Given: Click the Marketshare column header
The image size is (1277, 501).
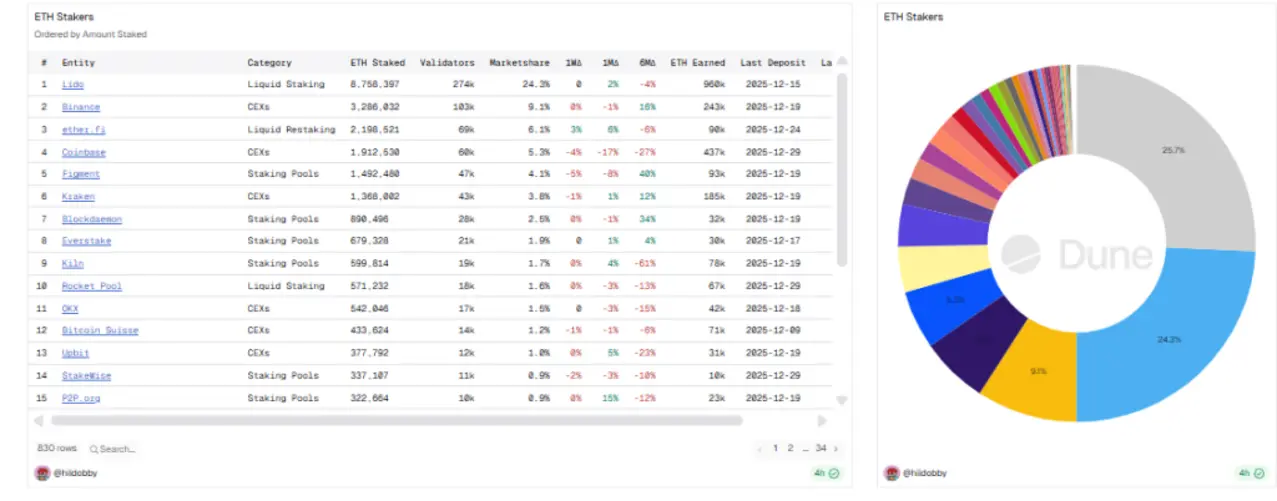Looking at the screenshot, I should click(519, 62).
